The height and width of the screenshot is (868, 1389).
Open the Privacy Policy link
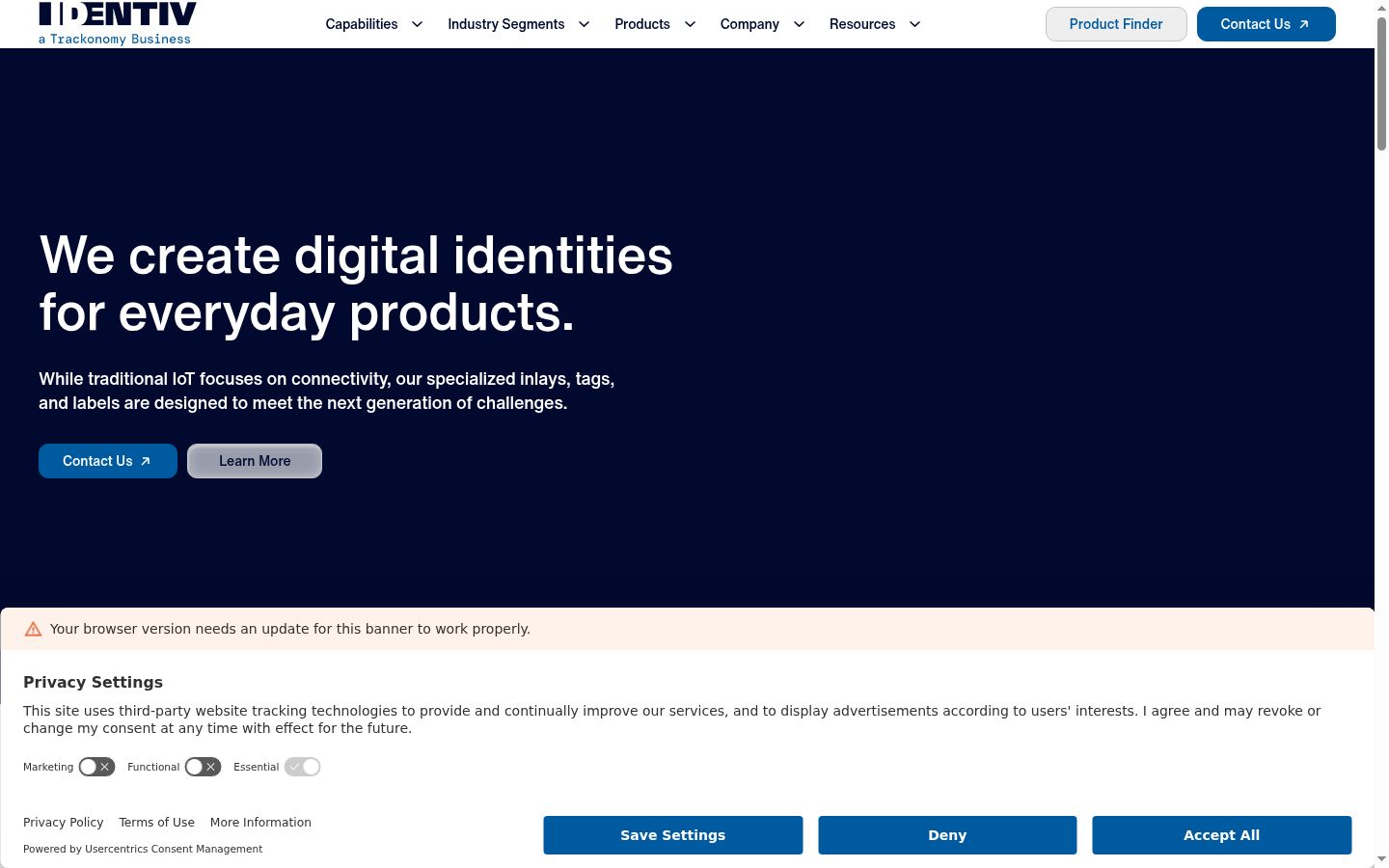point(64,823)
